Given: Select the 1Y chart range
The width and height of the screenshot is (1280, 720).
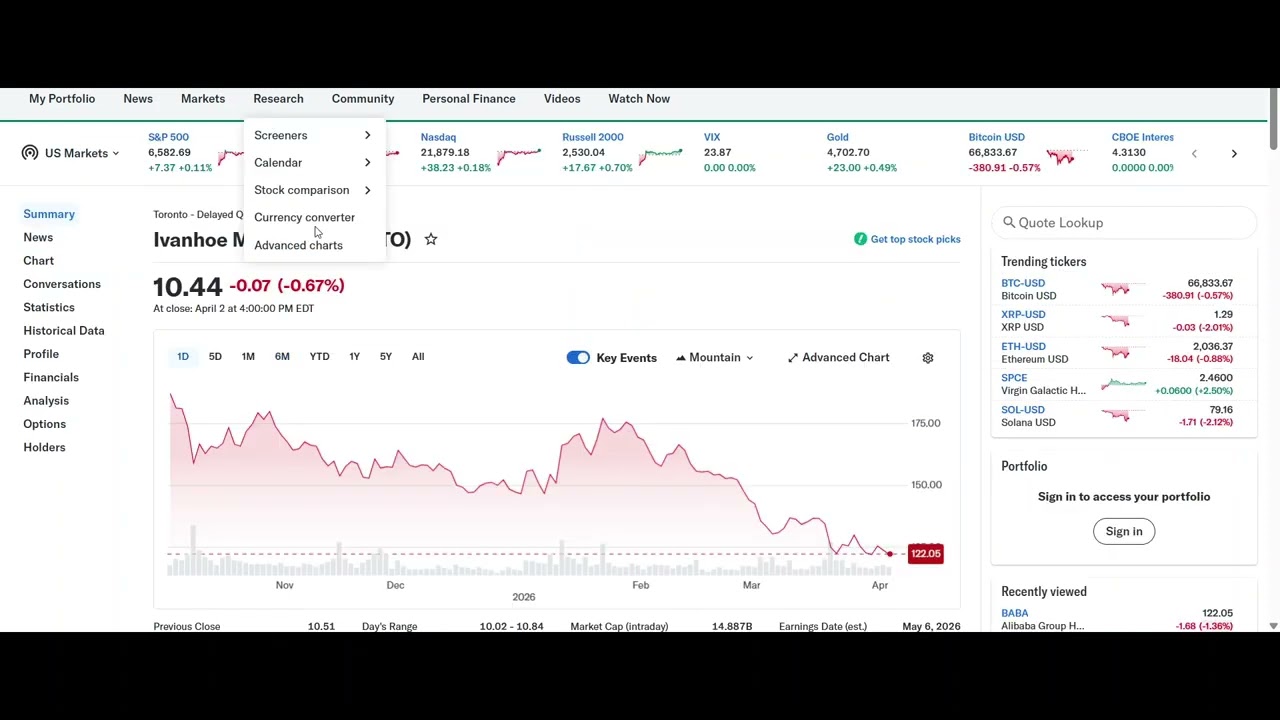Looking at the screenshot, I should coord(354,357).
